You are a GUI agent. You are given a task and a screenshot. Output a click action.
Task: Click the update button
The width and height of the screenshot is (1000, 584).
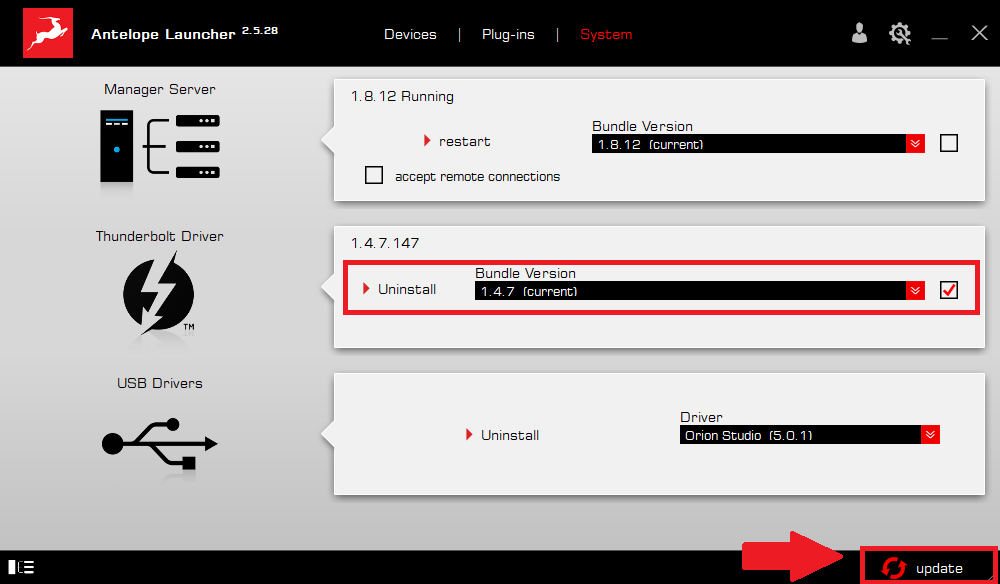930,566
